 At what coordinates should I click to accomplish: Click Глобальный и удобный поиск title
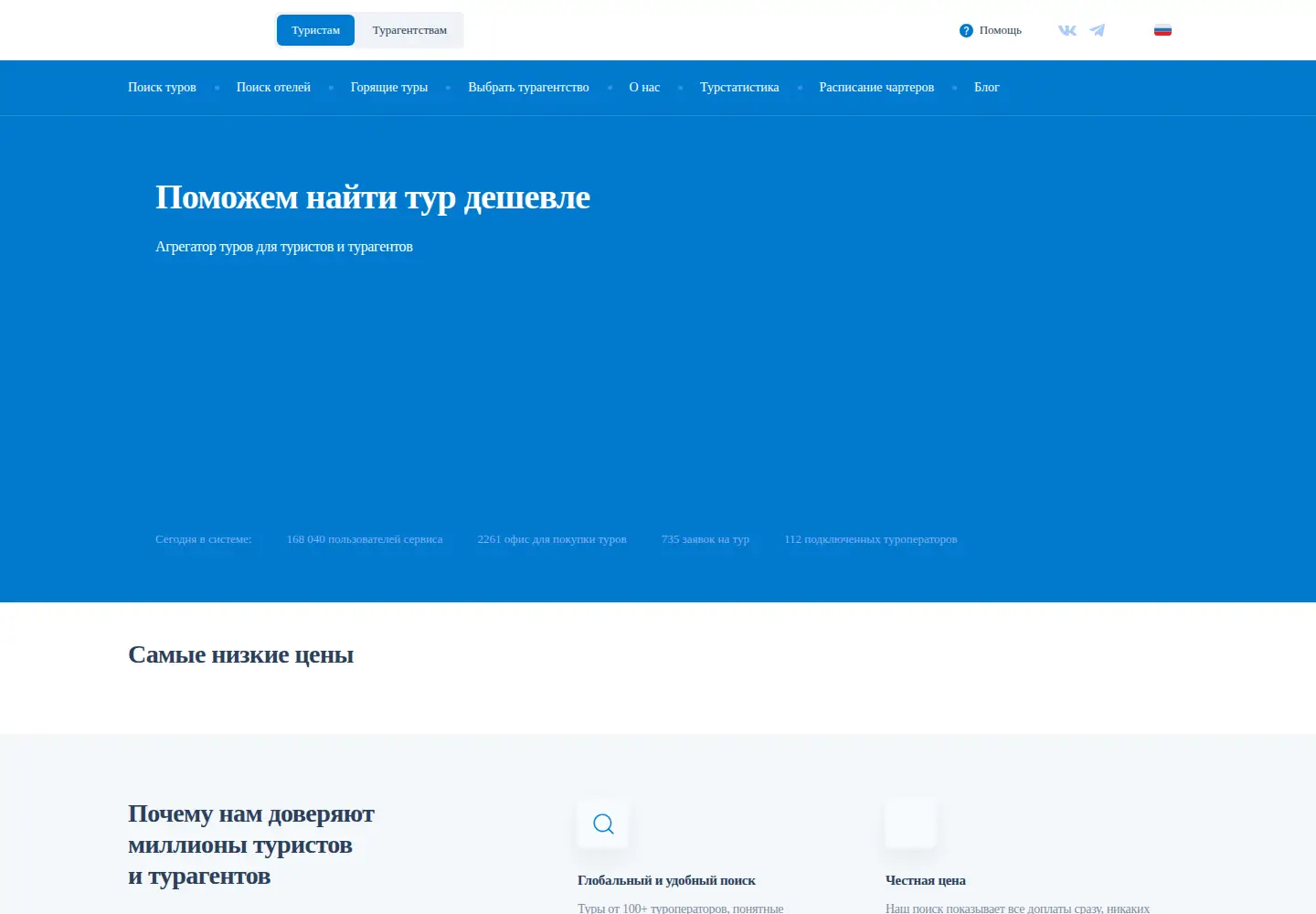666,880
